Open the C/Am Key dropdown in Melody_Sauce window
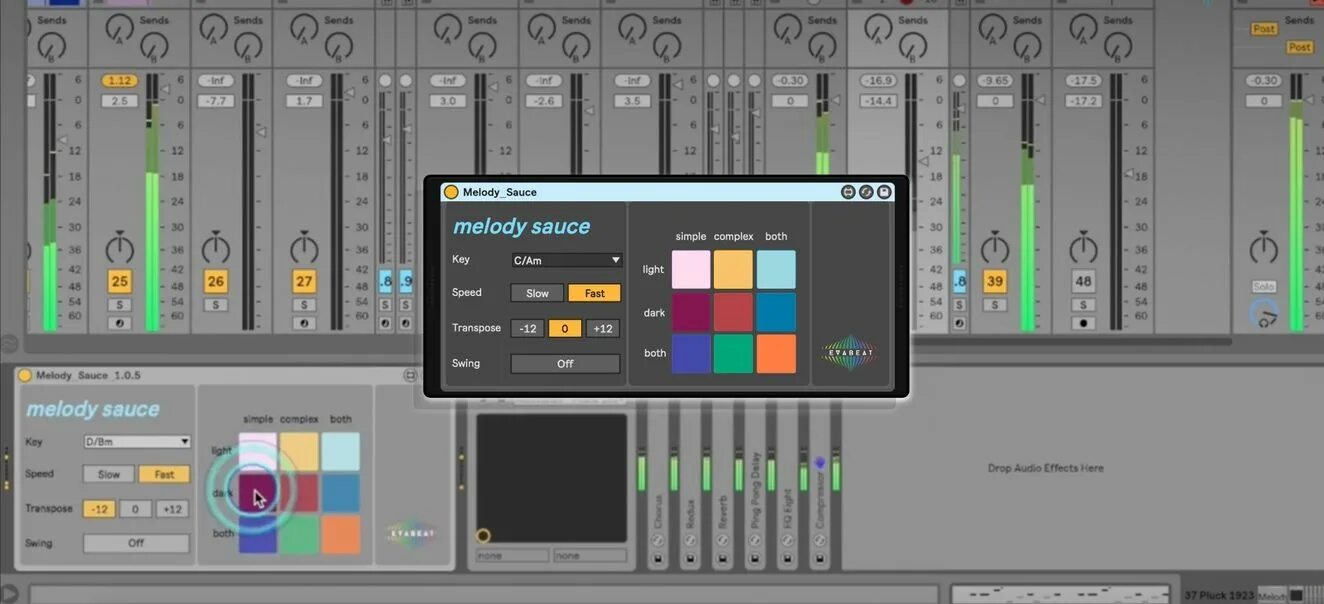The image size is (1324, 604). point(566,260)
